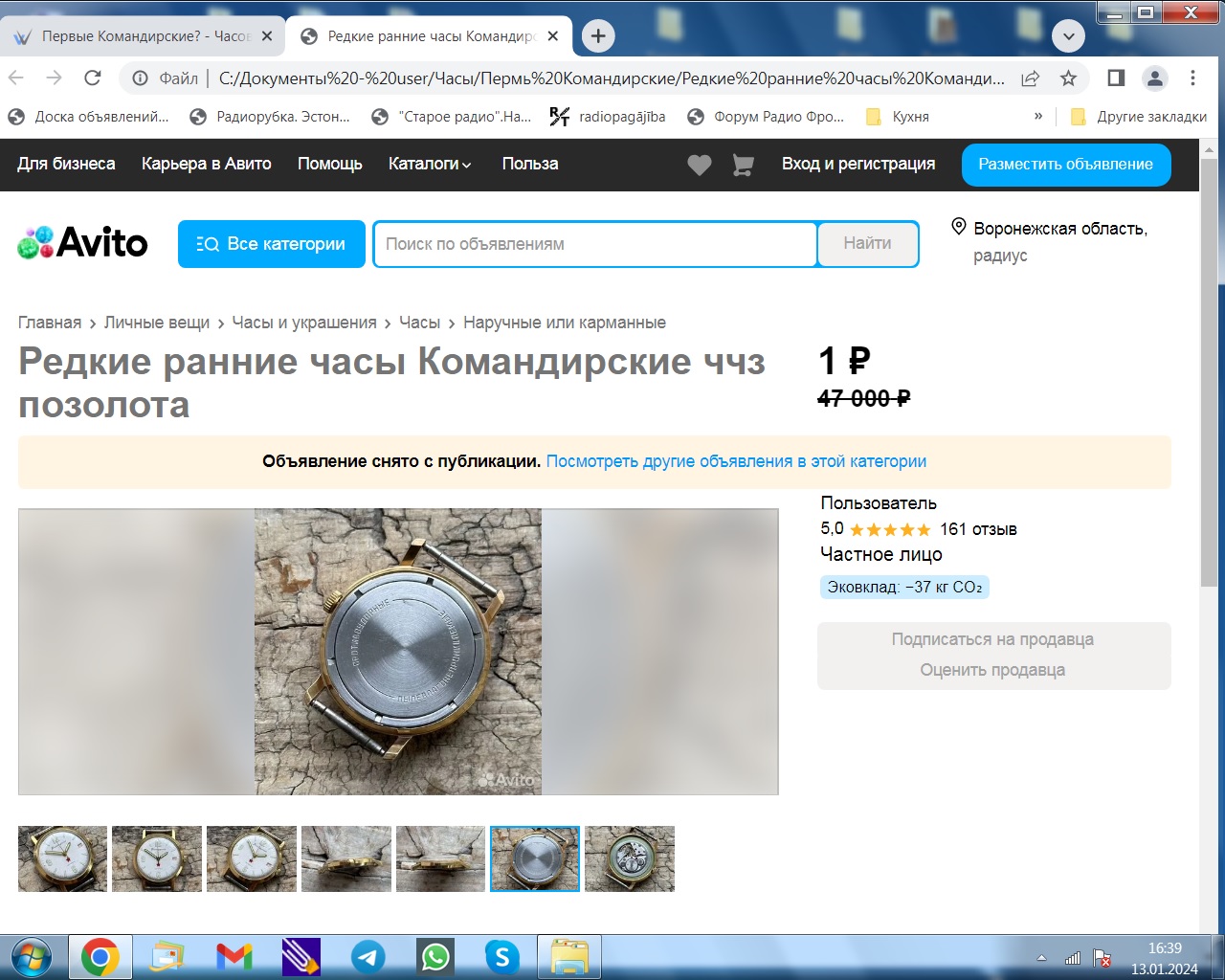
Task: Toggle the browser side panel
Action: [1116, 78]
